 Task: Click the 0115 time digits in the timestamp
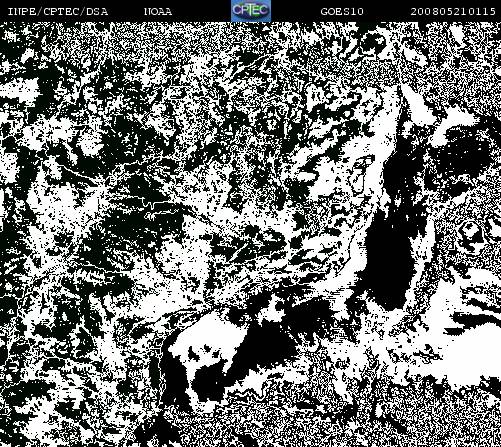482,12
